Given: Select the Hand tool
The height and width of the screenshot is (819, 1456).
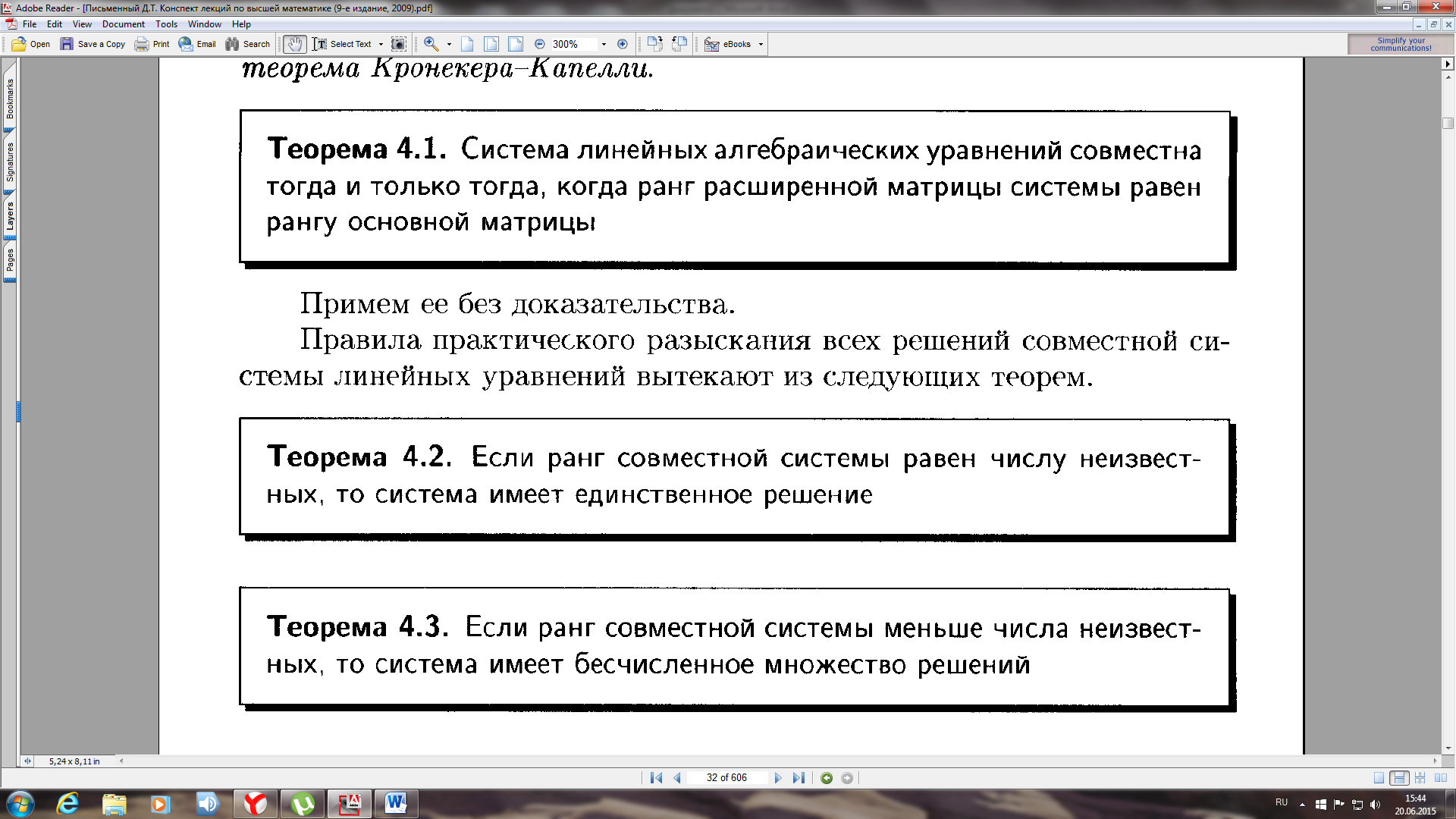Looking at the screenshot, I should [295, 44].
